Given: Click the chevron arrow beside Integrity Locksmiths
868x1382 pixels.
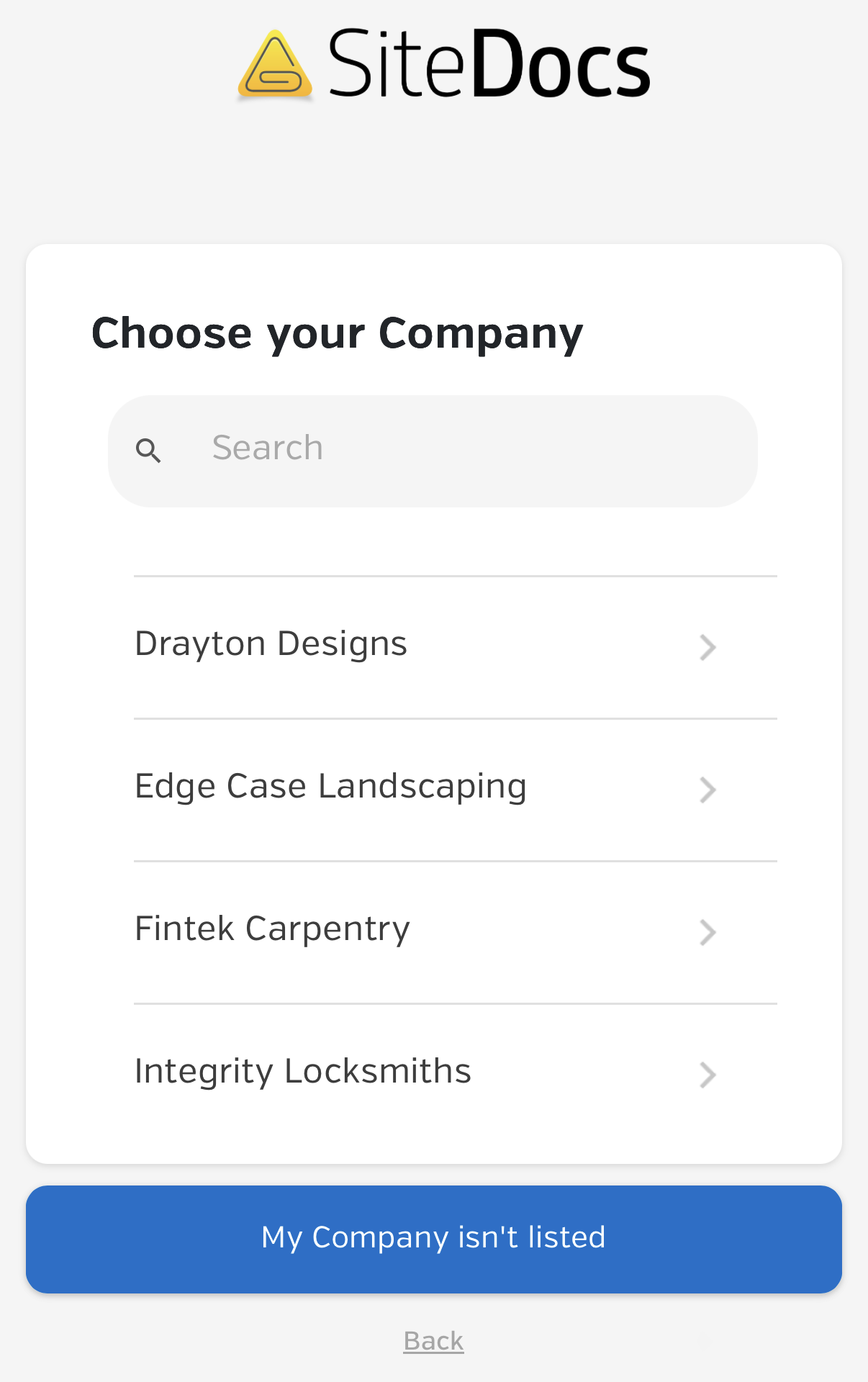Looking at the screenshot, I should [707, 1075].
